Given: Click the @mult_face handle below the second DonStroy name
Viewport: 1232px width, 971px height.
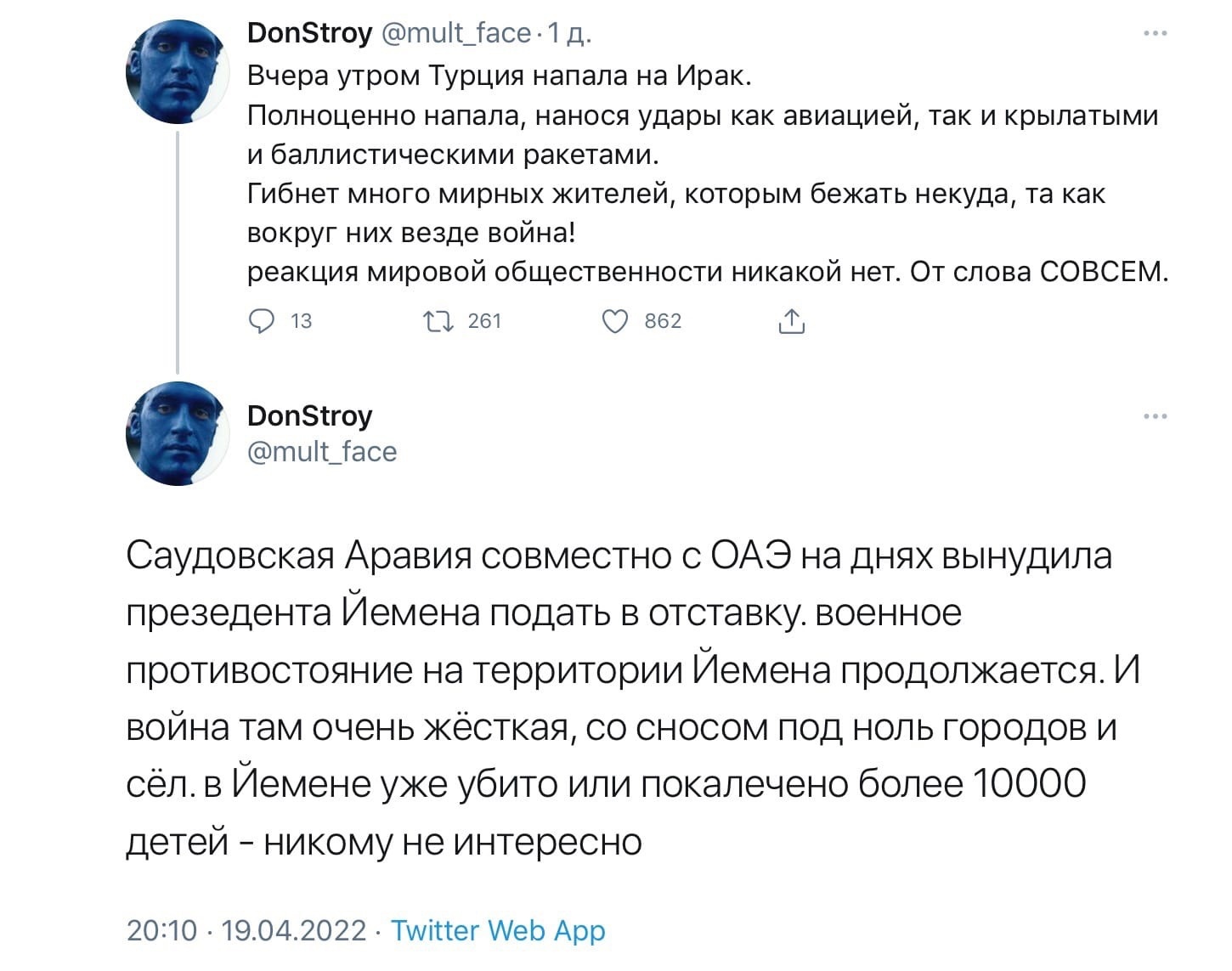Looking at the screenshot, I should 322,452.
